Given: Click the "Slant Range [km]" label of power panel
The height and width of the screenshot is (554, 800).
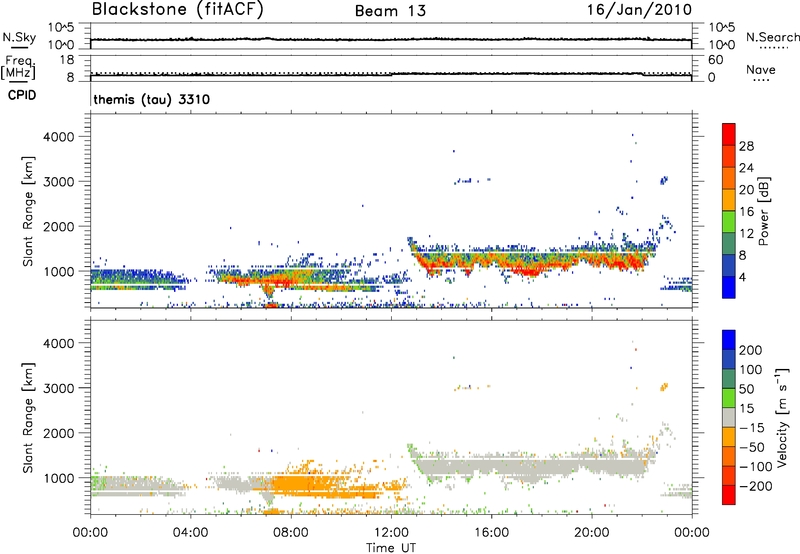Looking at the screenshot, I should point(28,211).
